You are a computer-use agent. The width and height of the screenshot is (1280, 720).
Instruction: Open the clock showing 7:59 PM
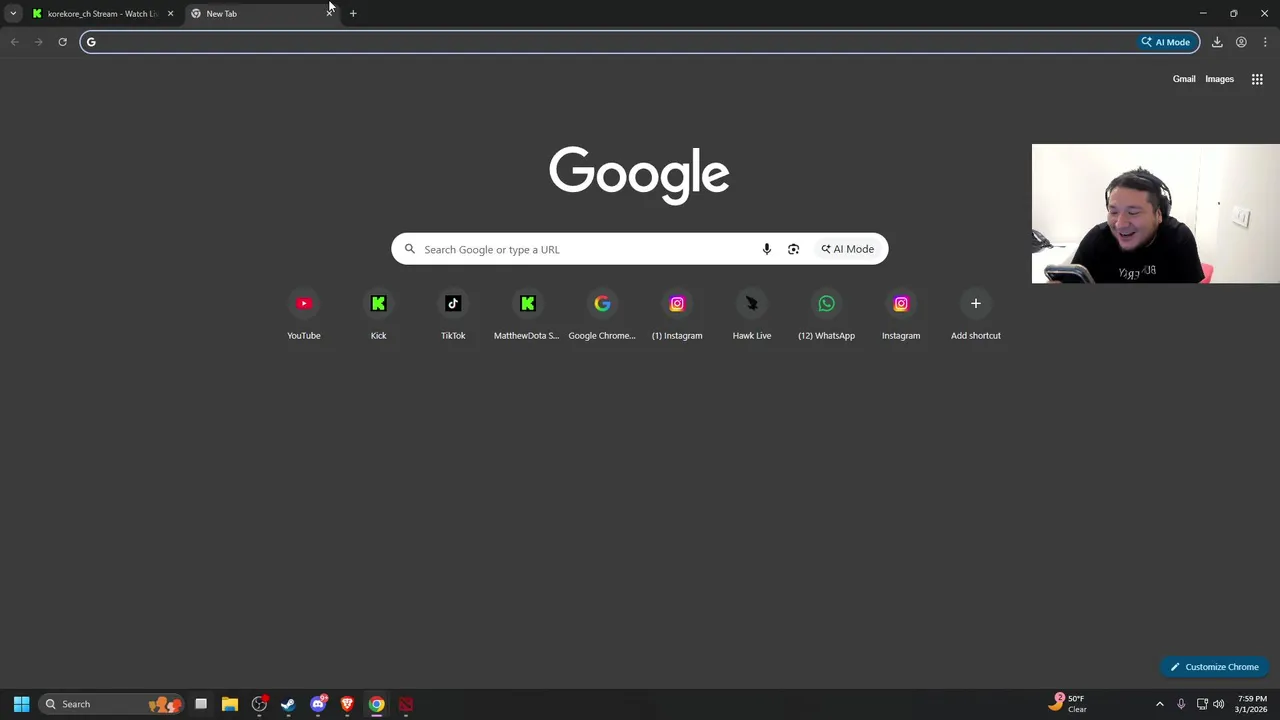(1252, 704)
